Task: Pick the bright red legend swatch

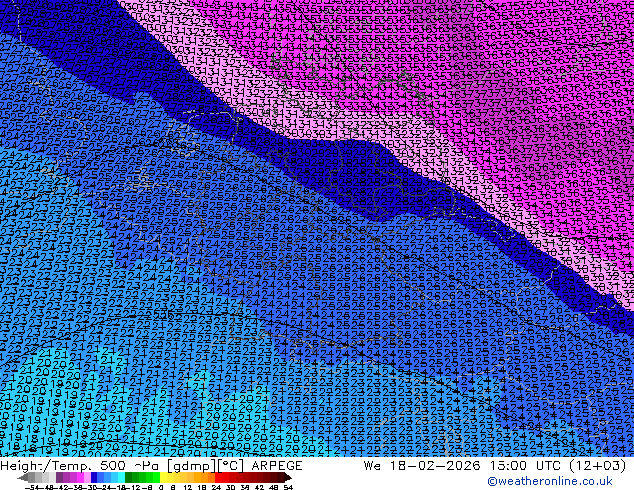Action: tap(218, 477)
